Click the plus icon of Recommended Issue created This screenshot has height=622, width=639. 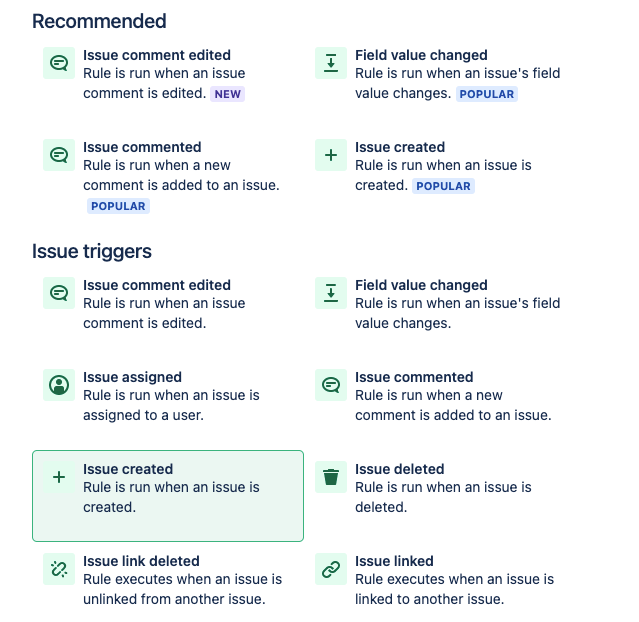pos(331,155)
